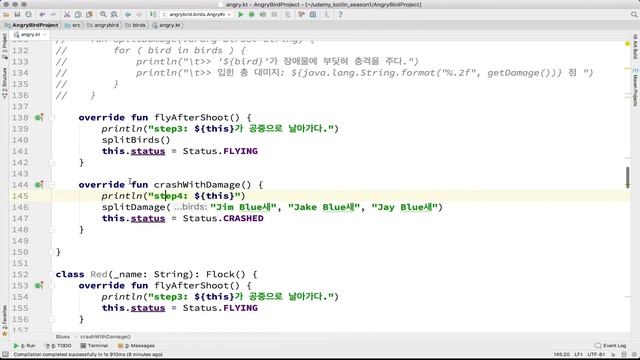Click the Replace toolbar icon
This screenshot has height=360, width=640.
pyautogui.click(x=114, y=14)
